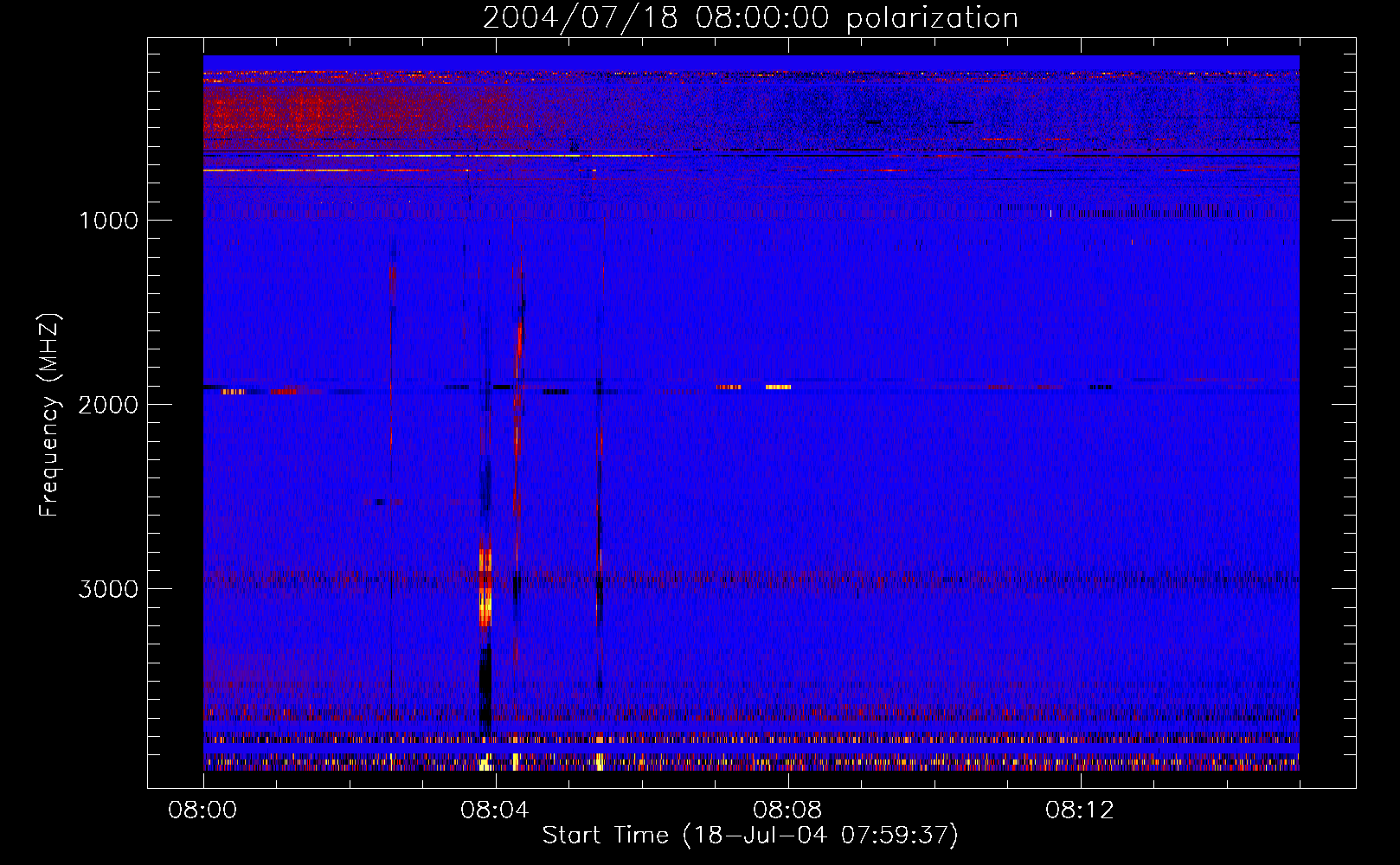Click the 08:08 time tick label
The height and width of the screenshot is (865, 1400).
pyautogui.click(x=788, y=811)
